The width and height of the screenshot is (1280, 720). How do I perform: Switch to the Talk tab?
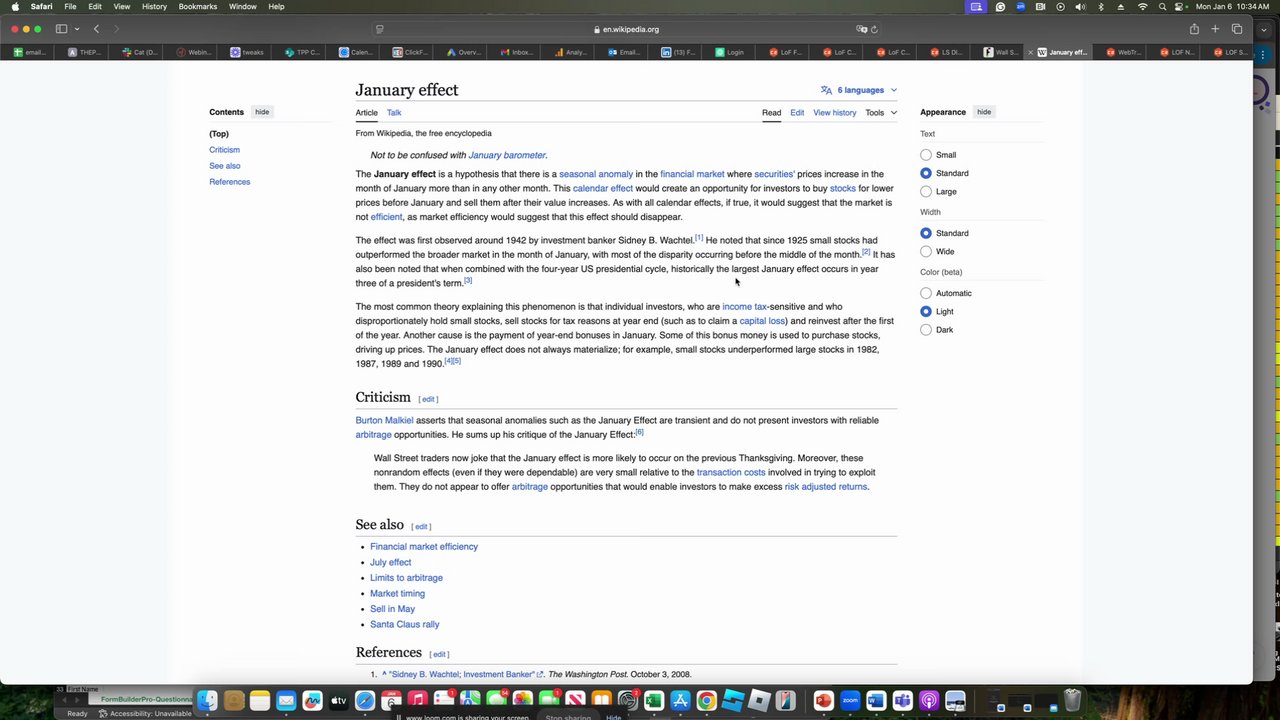point(394,113)
